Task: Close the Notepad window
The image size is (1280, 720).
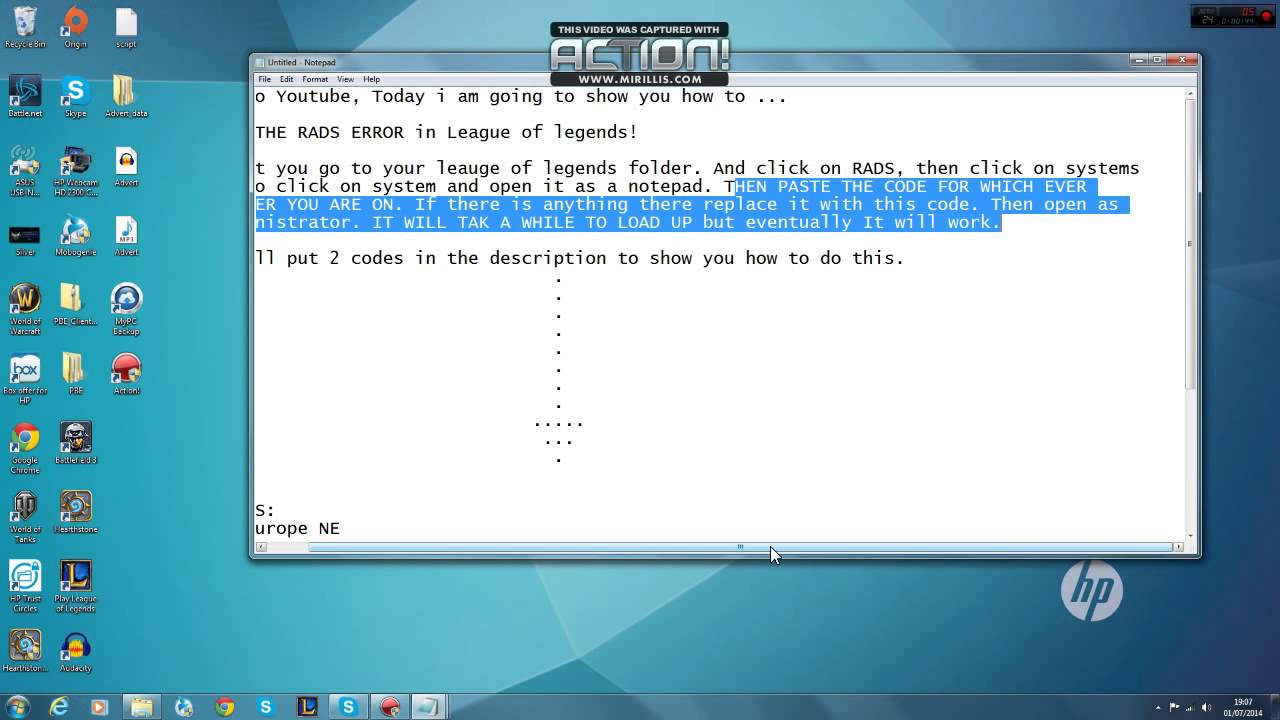Action: pyautogui.click(x=1181, y=60)
